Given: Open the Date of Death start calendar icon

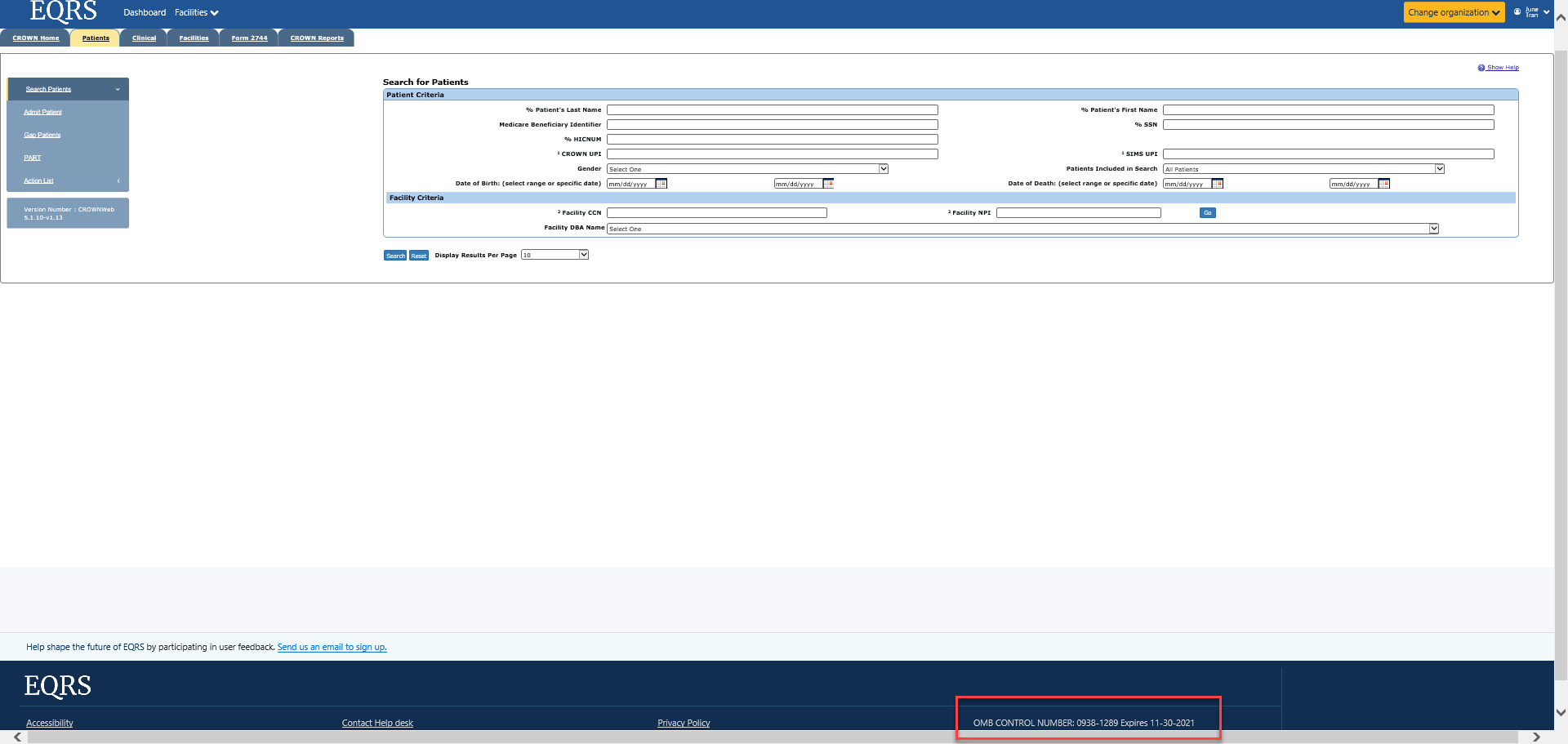Looking at the screenshot, I should point(1217,184).
